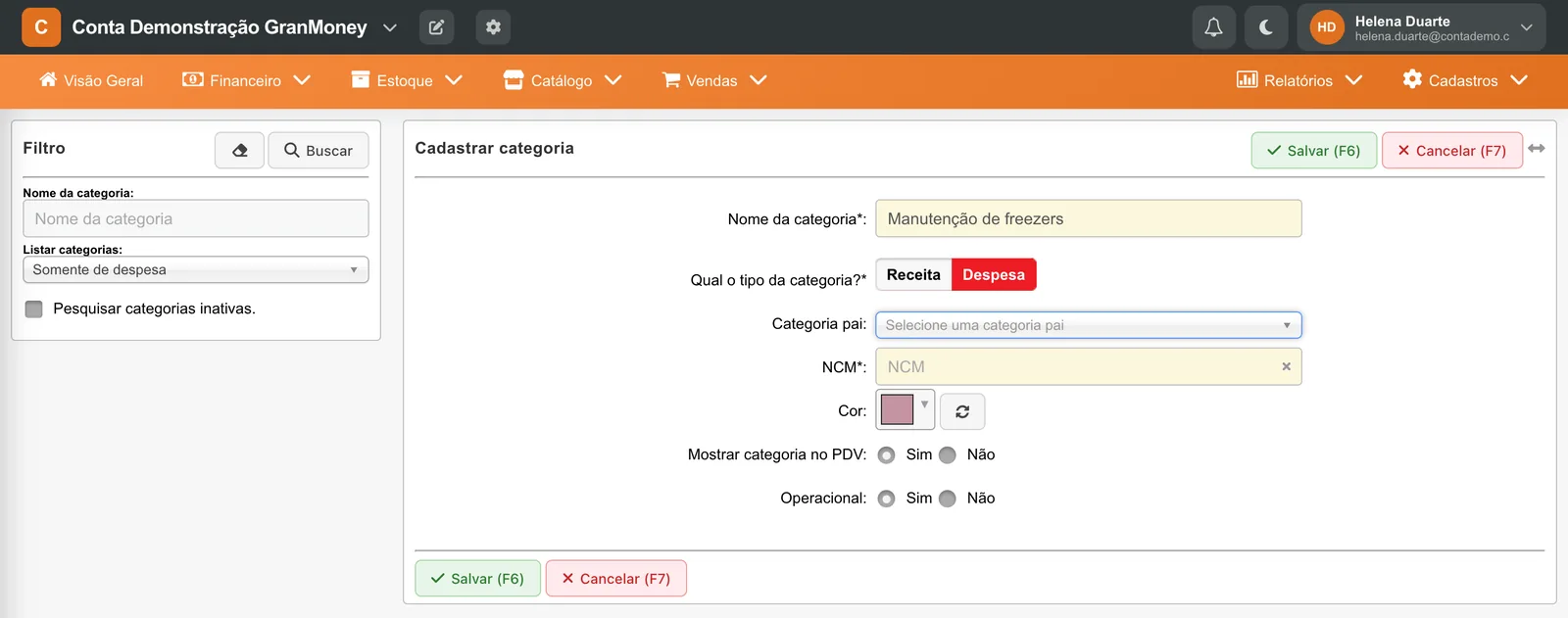Screen dimensions: 1568x618
Task: Click top Cancelar (F7) button
Action: tap(1452, 150)
